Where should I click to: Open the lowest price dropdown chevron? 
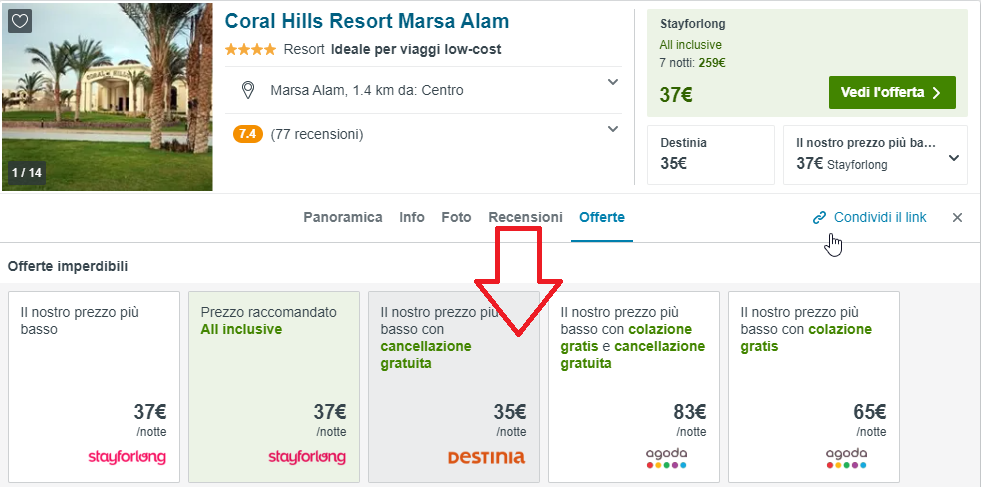(953, 157)
